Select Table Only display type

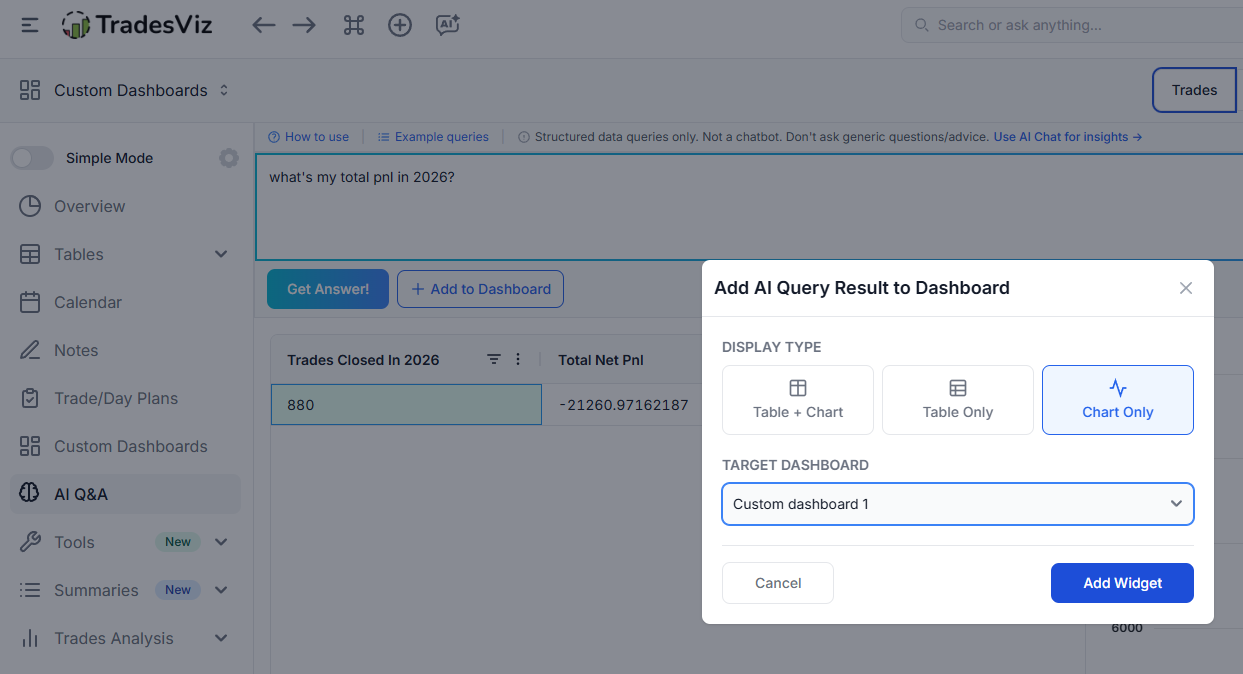coord(957,400)
